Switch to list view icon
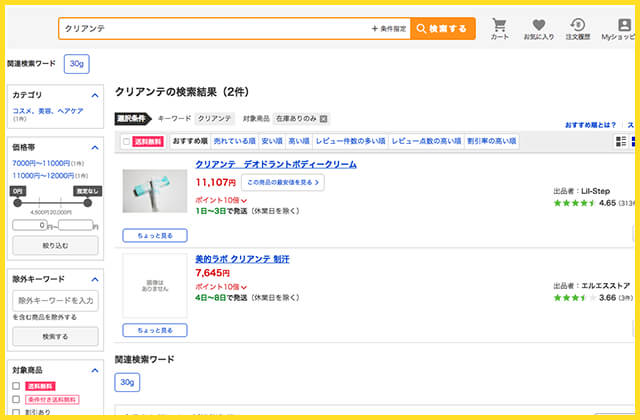The image size is (640, 420). [x=621, y=142]
